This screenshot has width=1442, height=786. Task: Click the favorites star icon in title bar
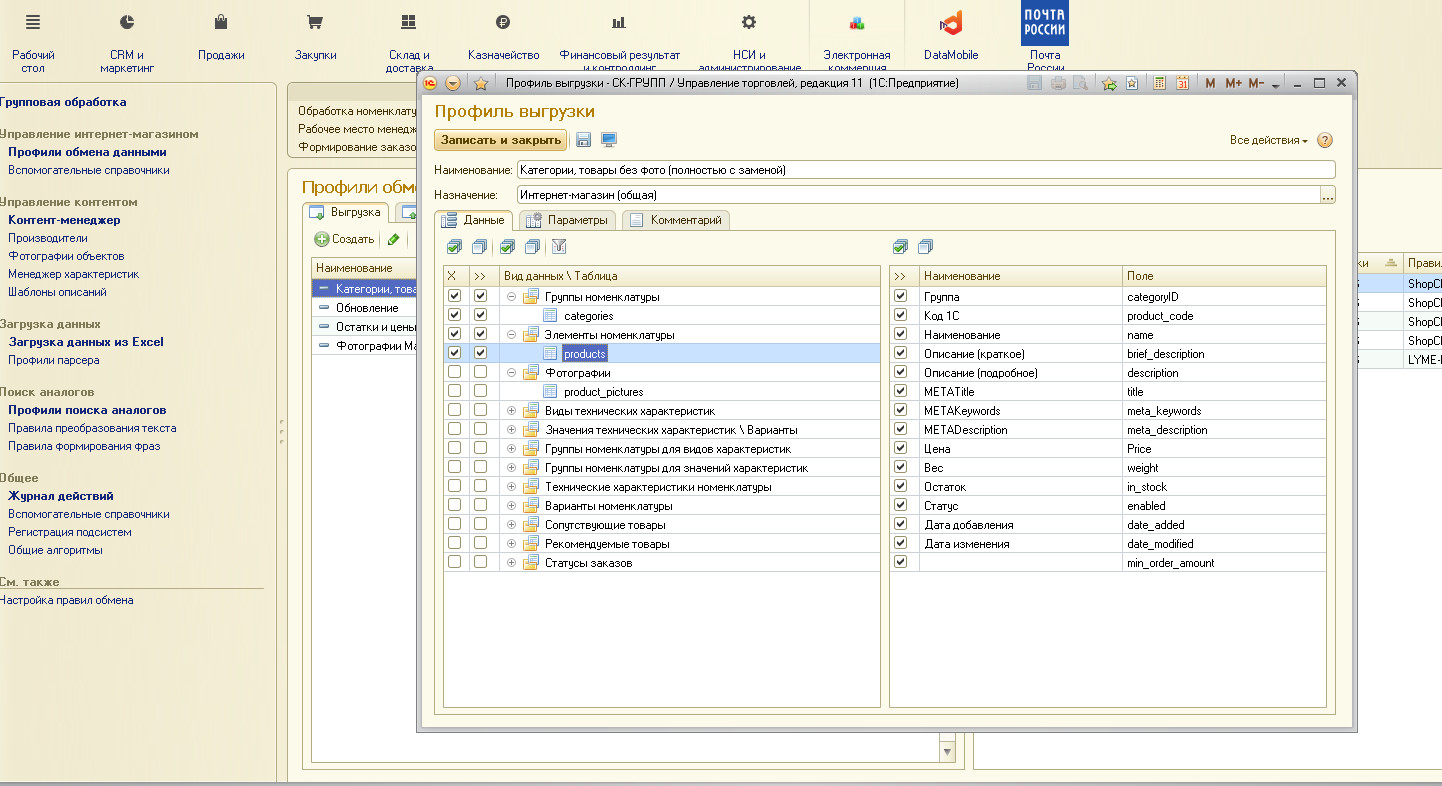480,84
